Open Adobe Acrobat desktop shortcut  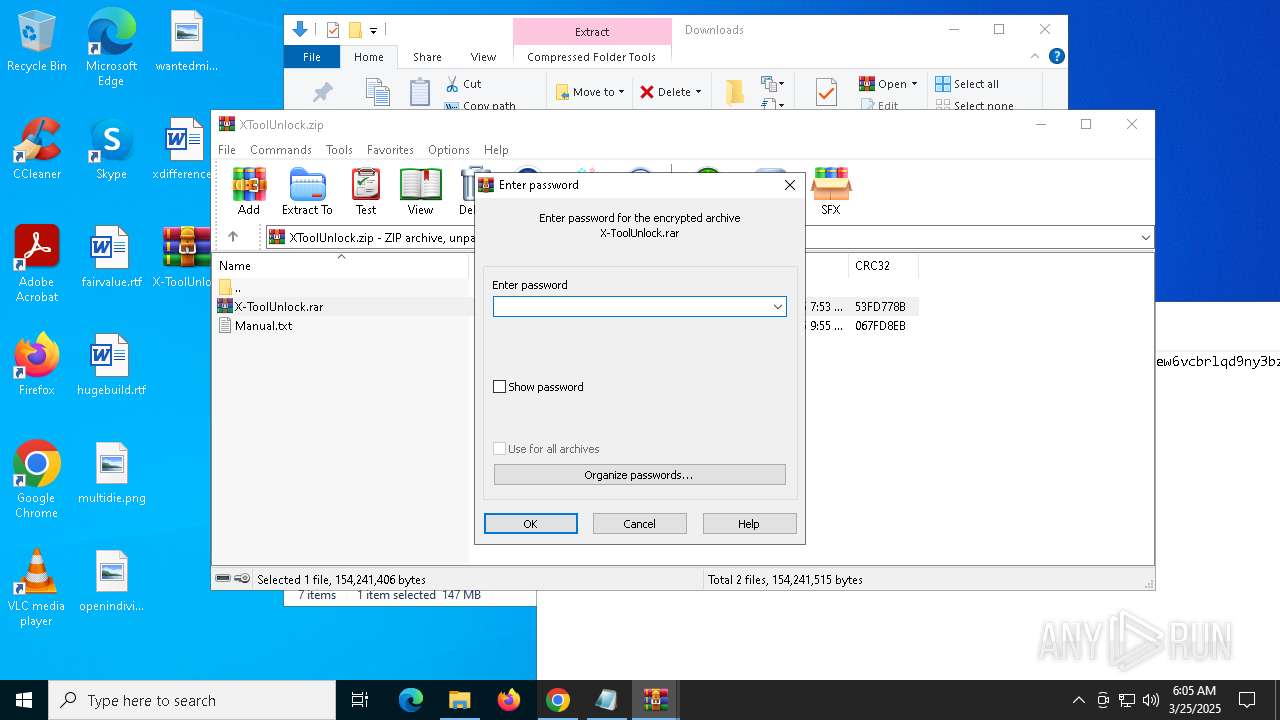[x=37, y=263]
